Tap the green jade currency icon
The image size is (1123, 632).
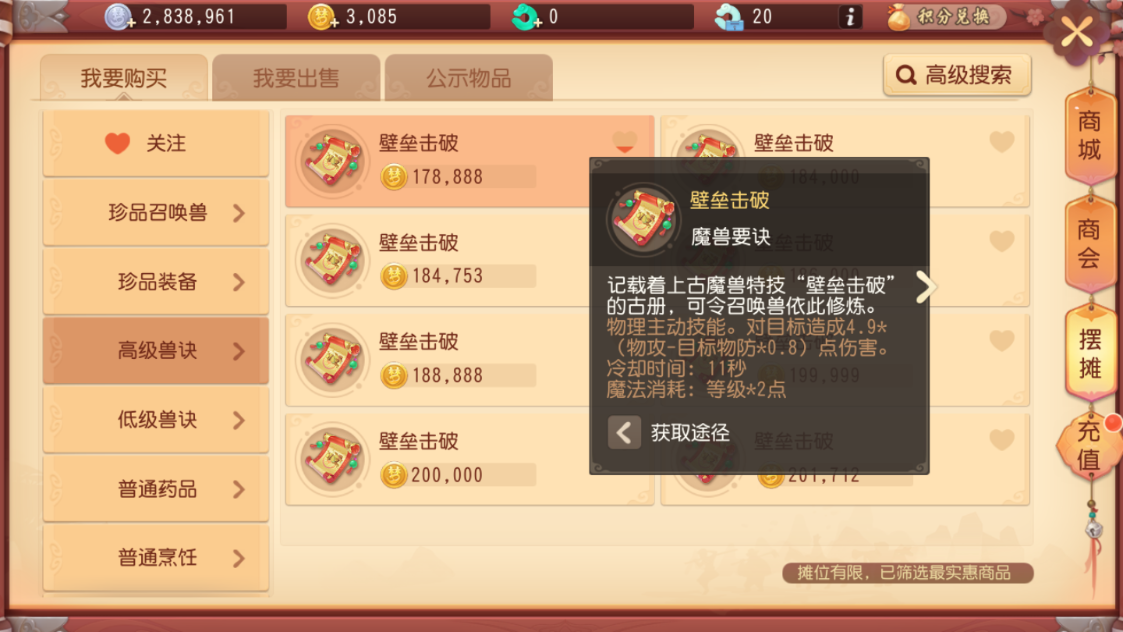526,16
